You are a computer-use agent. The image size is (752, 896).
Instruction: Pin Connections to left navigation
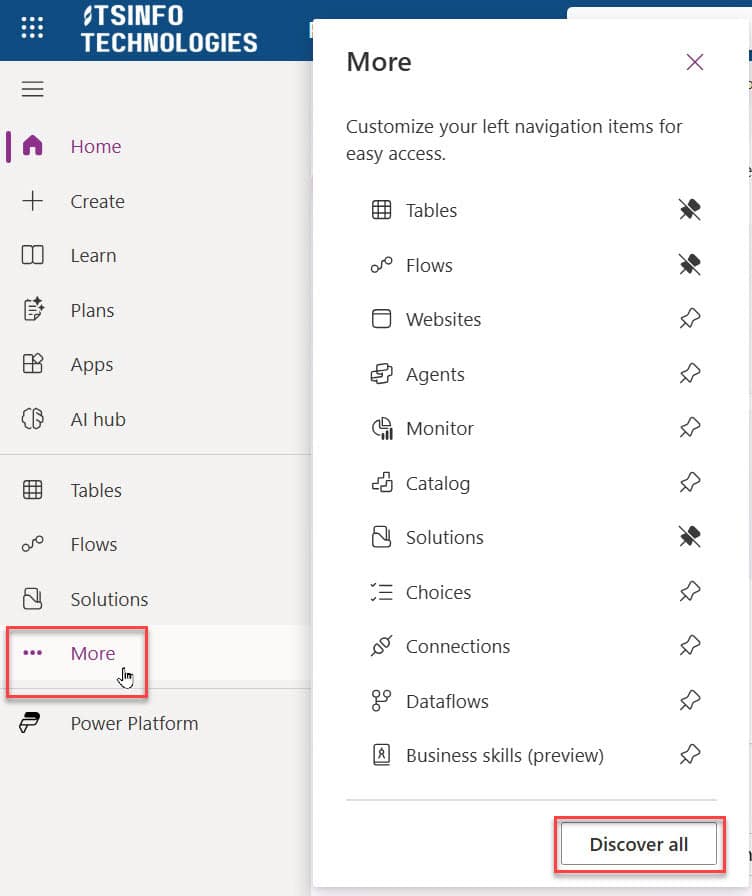(x=690, y=646)
